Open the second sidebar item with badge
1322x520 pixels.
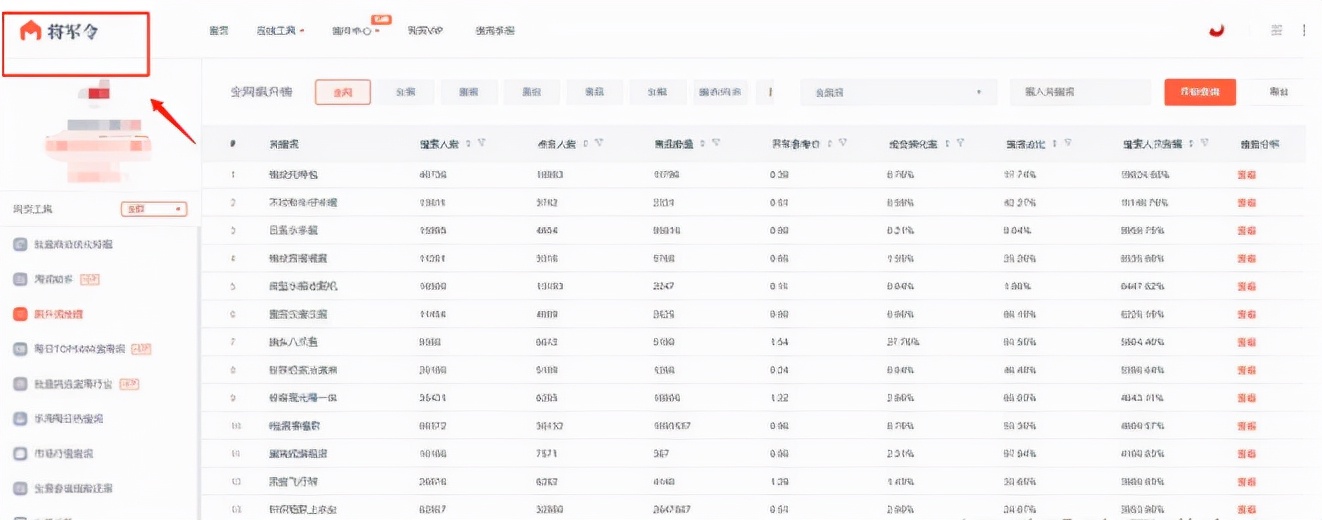(56, 279)
